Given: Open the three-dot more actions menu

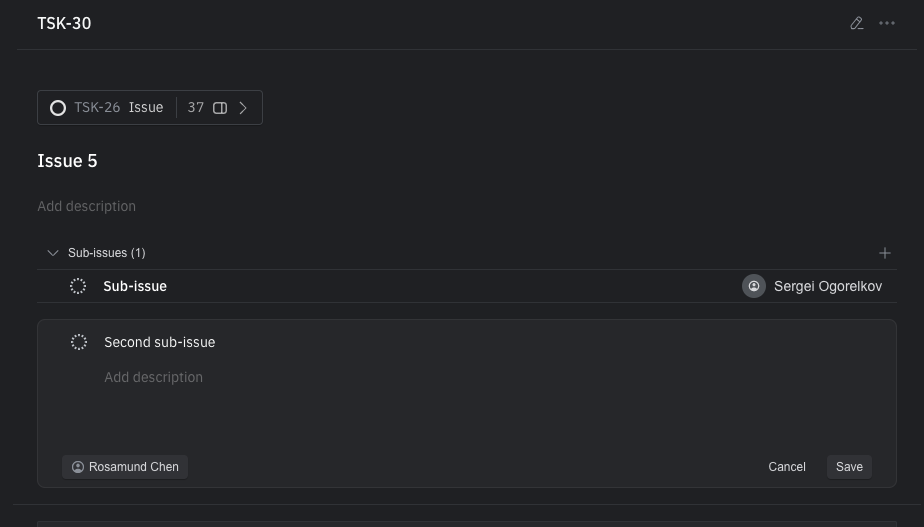Looking at the screenshot, I should (x=887, y=24).
